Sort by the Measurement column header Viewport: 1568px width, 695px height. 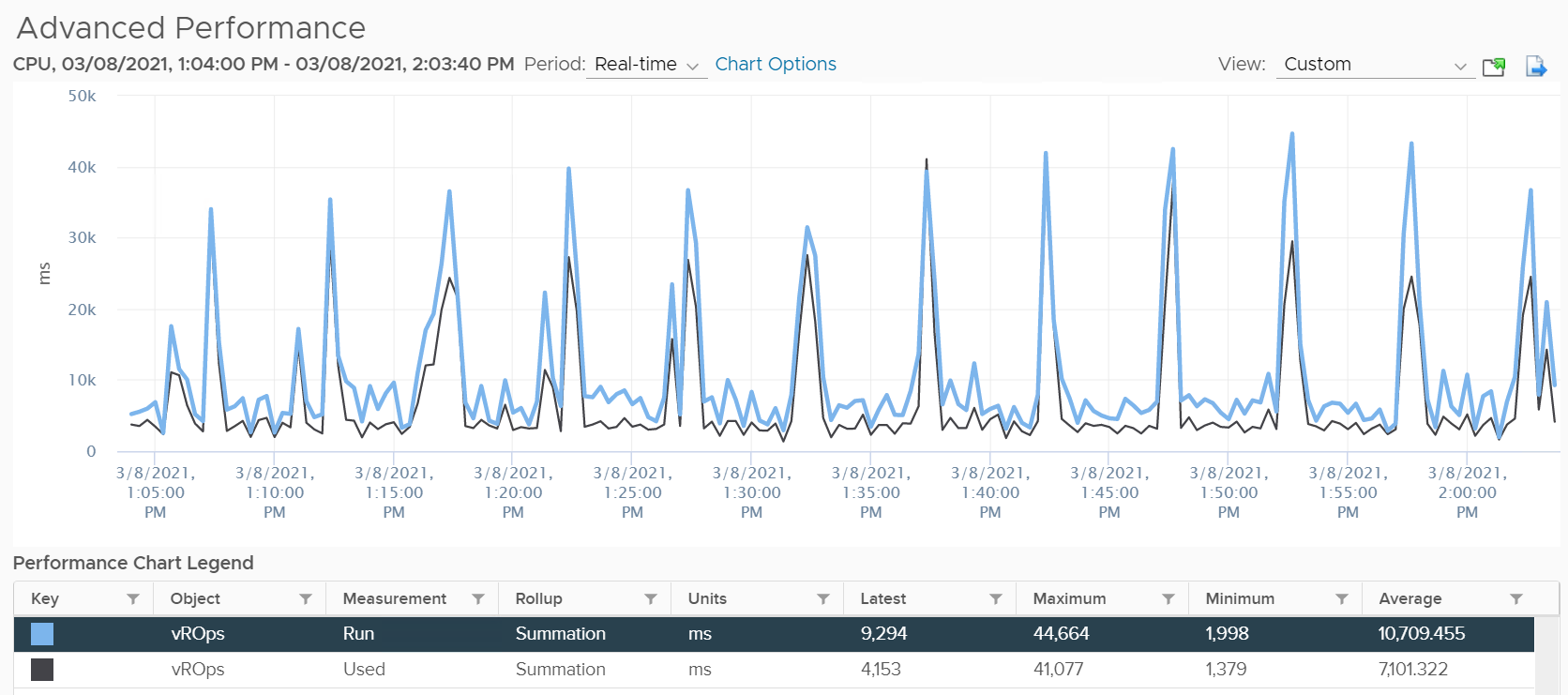(395, 598)
